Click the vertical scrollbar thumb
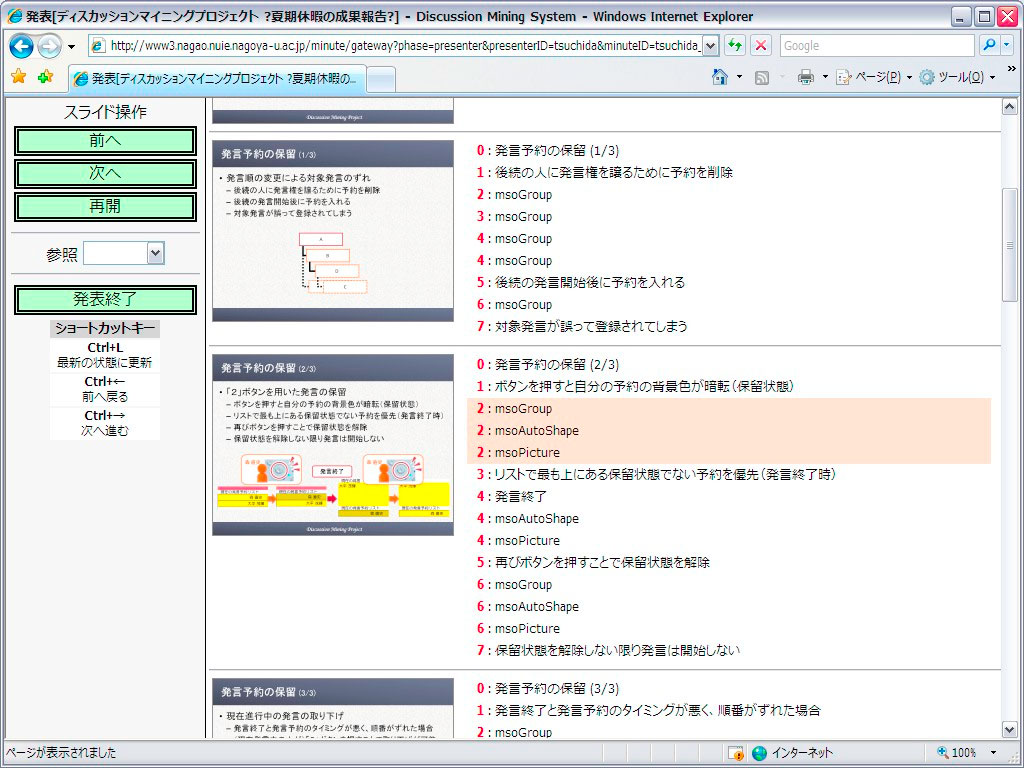Image resolution: width=1024 pixels, height=768 pixels. (x=1010, y=245)
